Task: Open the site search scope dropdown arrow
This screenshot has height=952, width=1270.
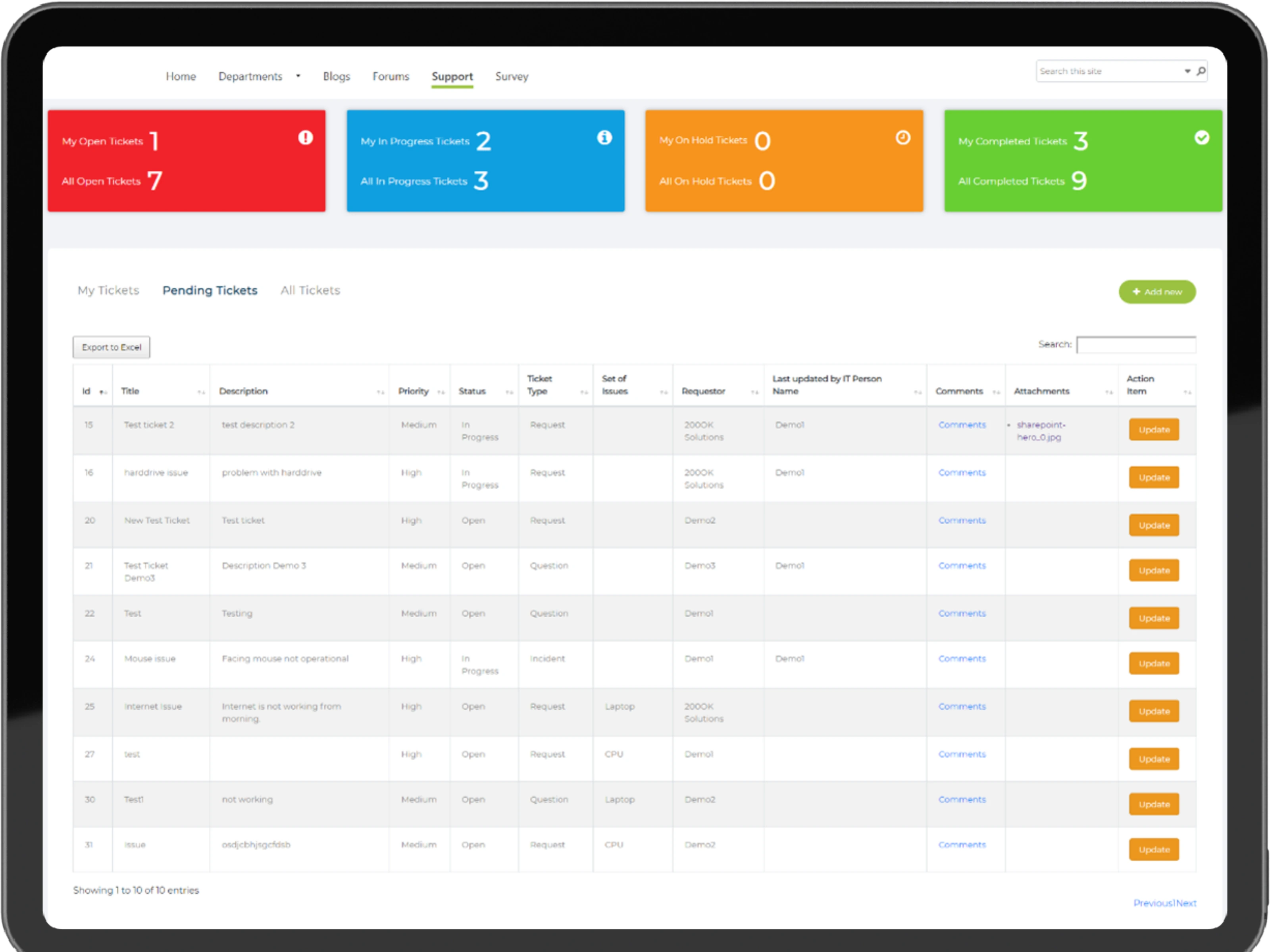Action: [1187, 71]
